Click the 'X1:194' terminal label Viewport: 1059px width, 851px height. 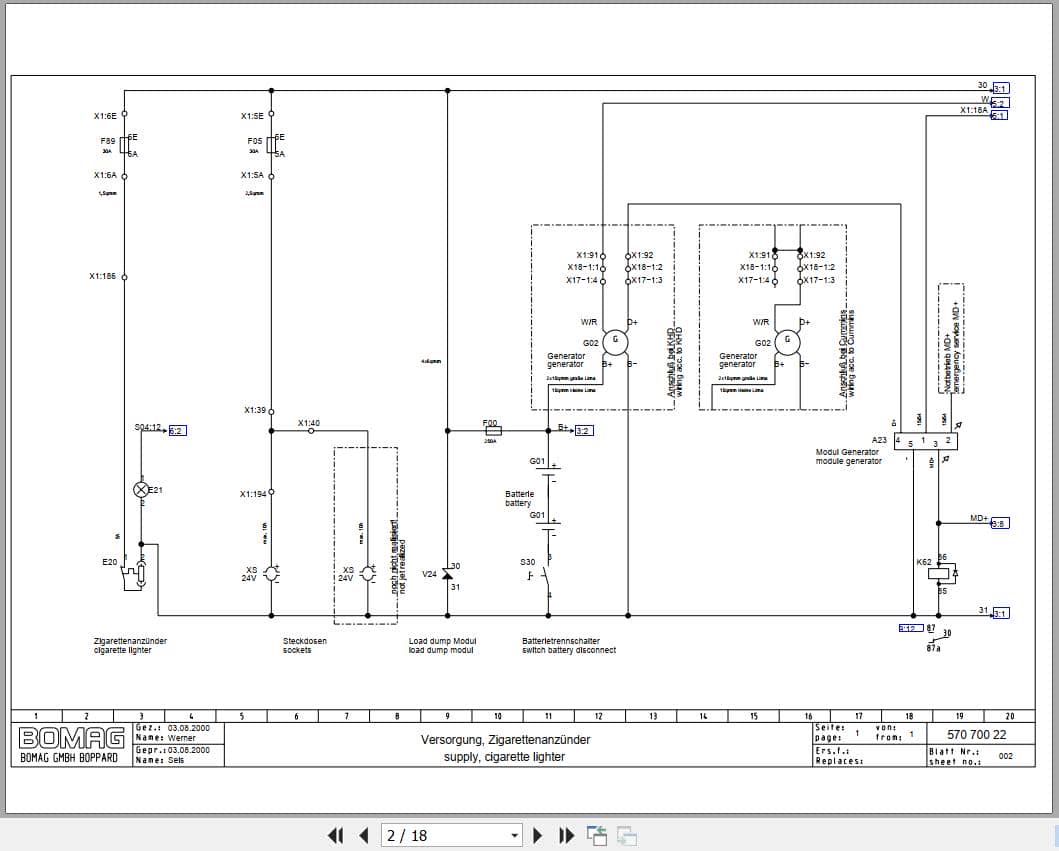coord(253,494)
